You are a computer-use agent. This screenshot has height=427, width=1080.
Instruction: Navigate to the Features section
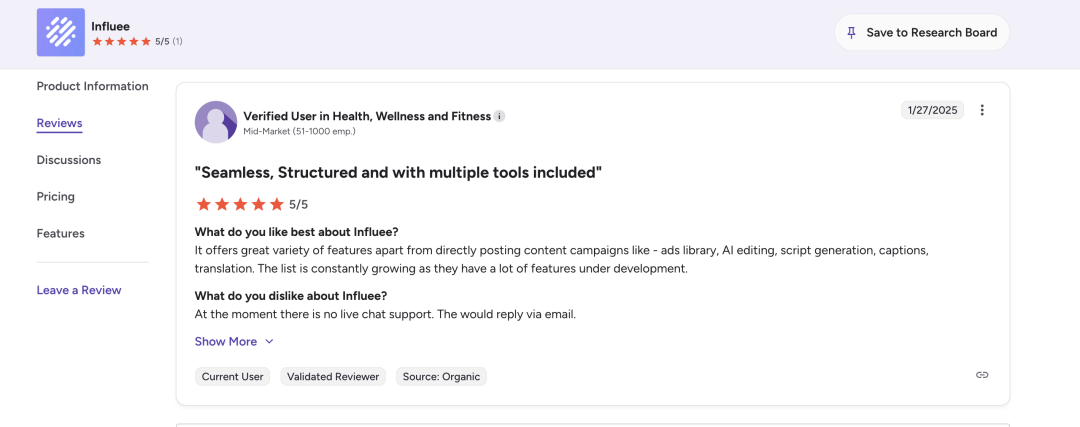coord(61,233)
